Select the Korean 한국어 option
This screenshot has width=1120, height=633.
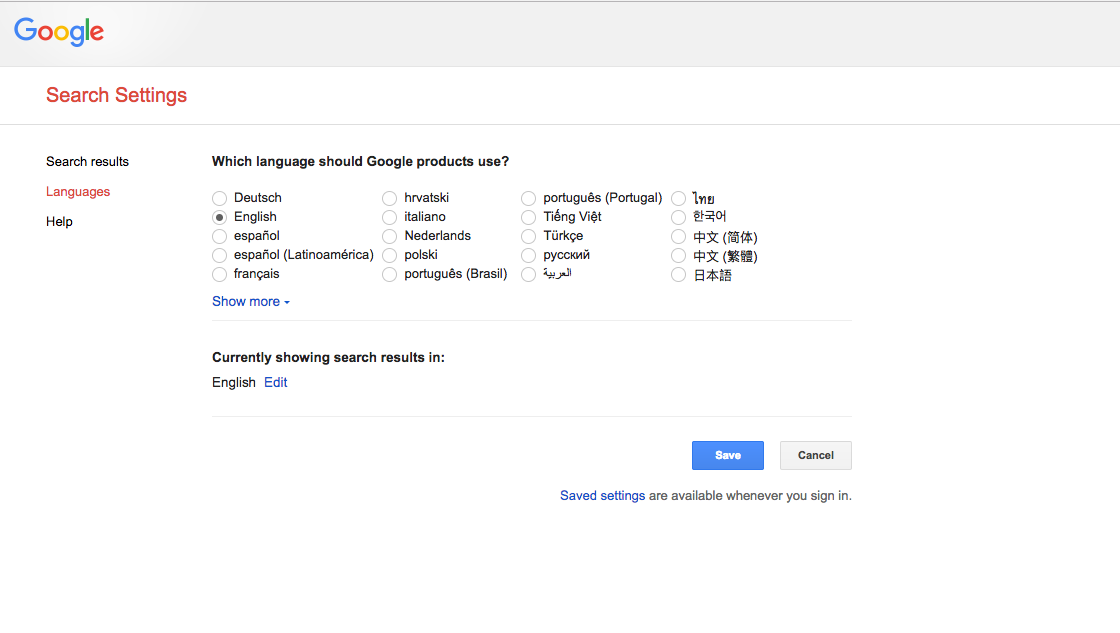[x=679, y=217]
